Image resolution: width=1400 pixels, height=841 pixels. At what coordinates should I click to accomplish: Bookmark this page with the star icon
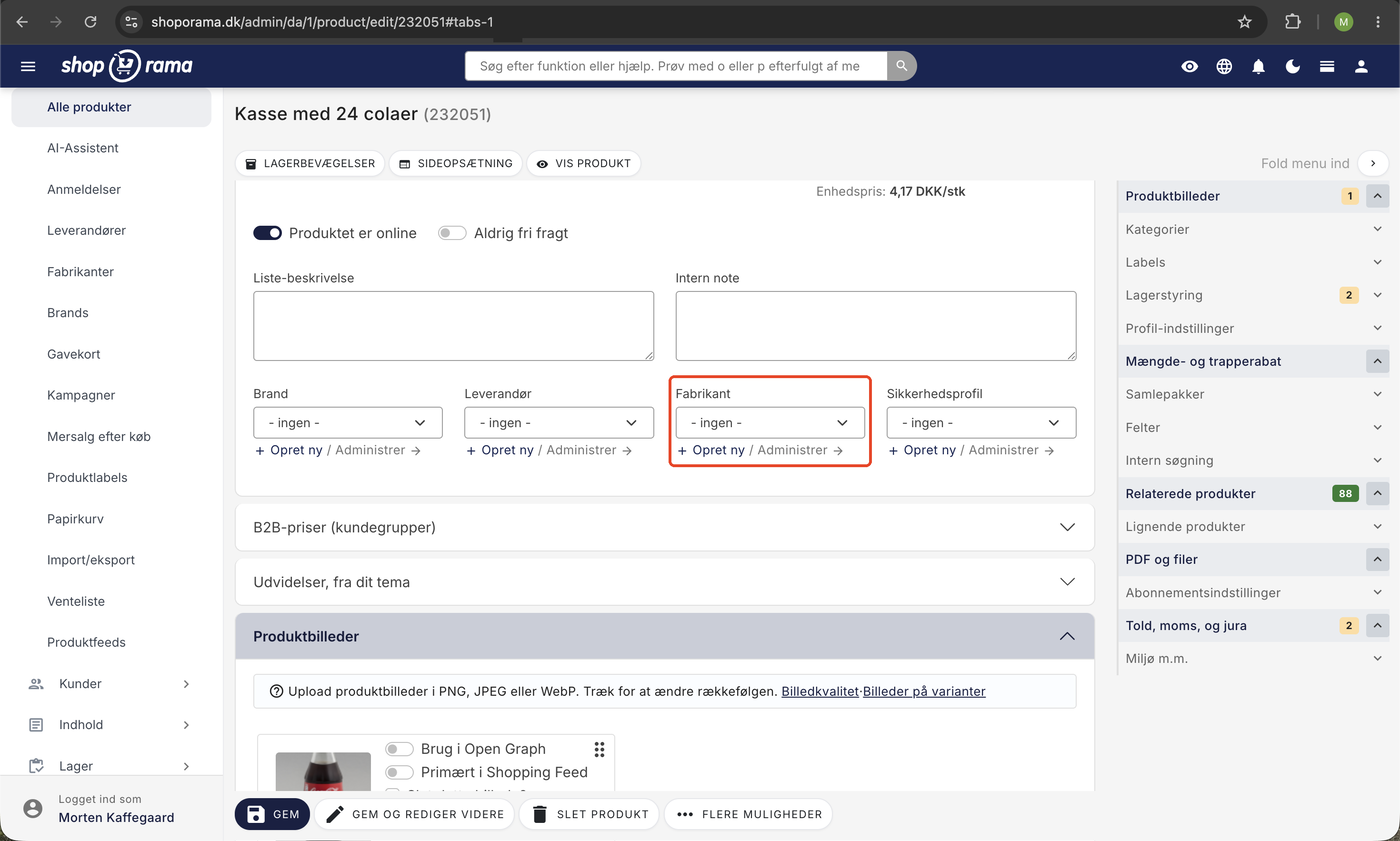click(x=1245, y=21)
